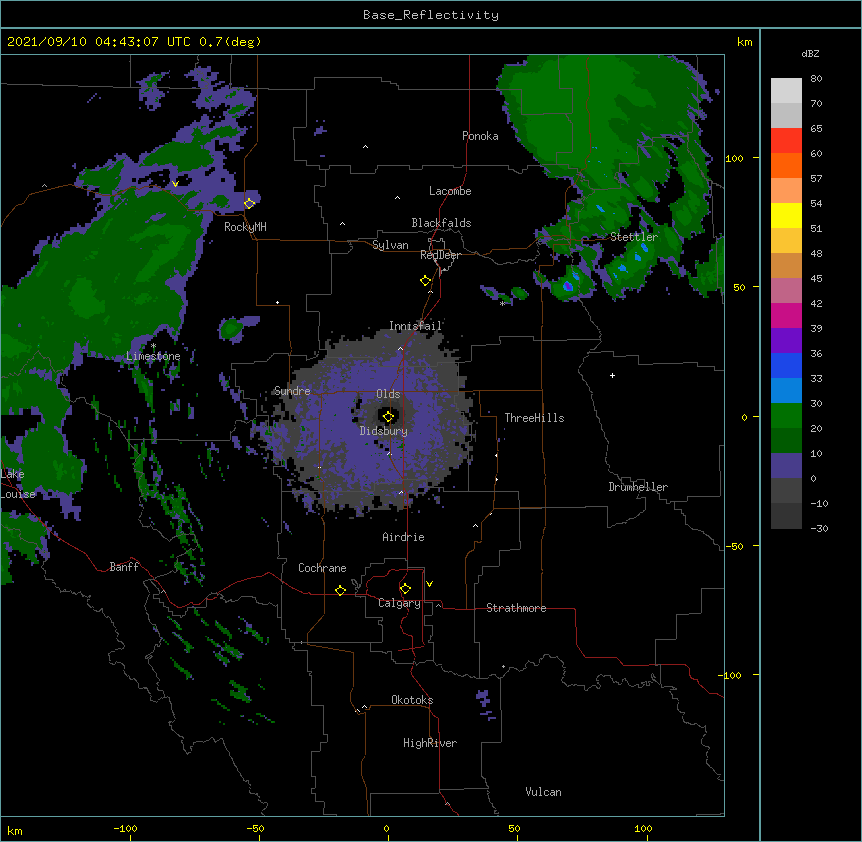Select the asterisk marker above Limestone
The height and width of the screenshot is (842, 862).
153,346
